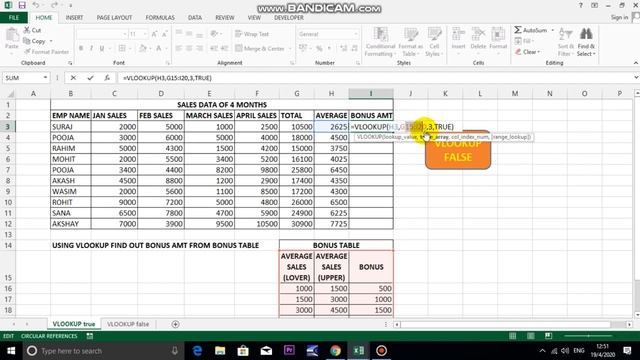Click Cell Styles icon
This screenshot has width=640, height=360.
click(434, 35)
